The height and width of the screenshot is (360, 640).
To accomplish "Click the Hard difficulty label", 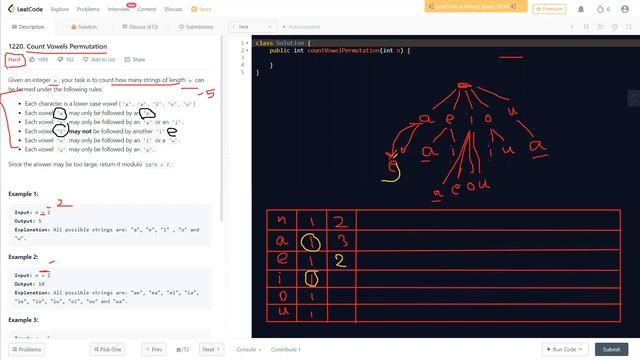I will click(14, 60).
